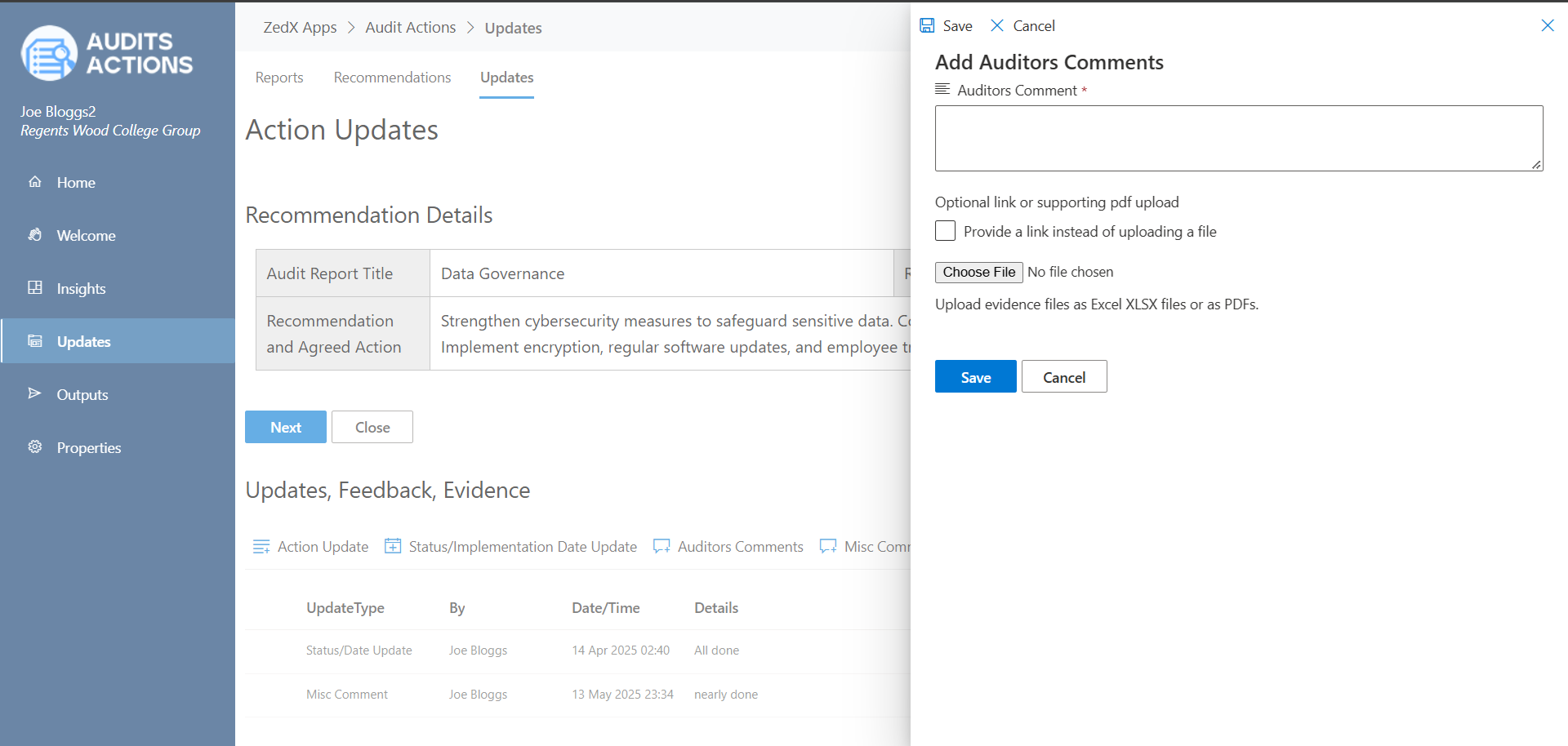Click the Save disk icon in panel header
Image resolution: width=1568 pixels, height=746 pixels.
(x=927, y=25)
